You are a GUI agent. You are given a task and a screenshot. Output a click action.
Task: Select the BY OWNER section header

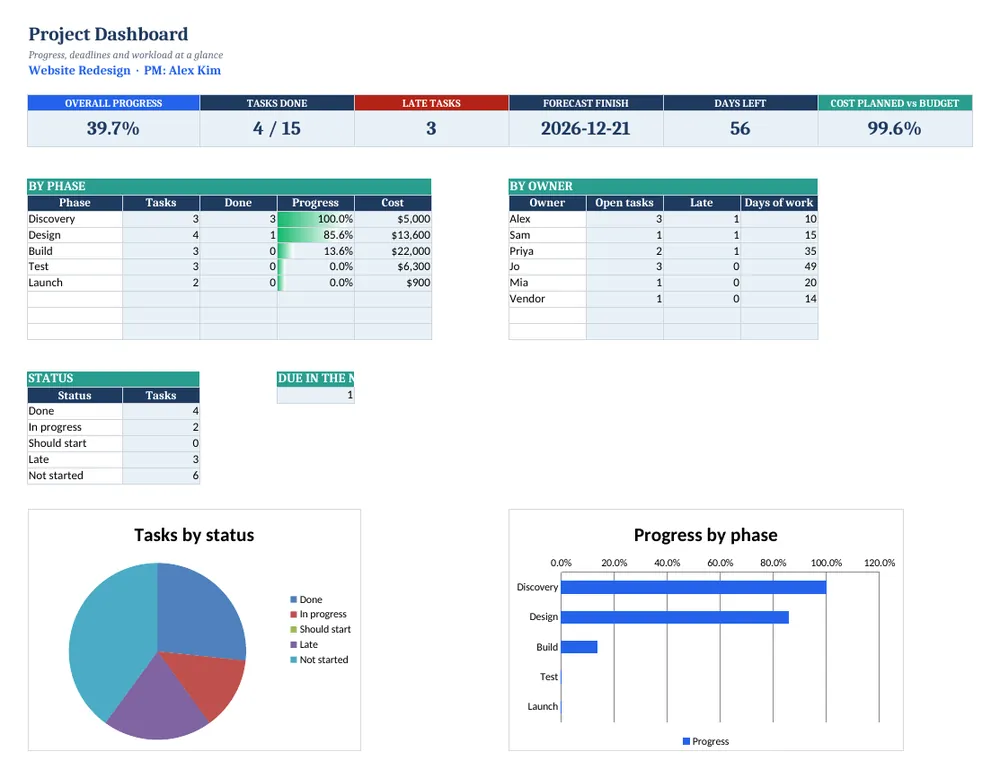click(x=663, y=186)
